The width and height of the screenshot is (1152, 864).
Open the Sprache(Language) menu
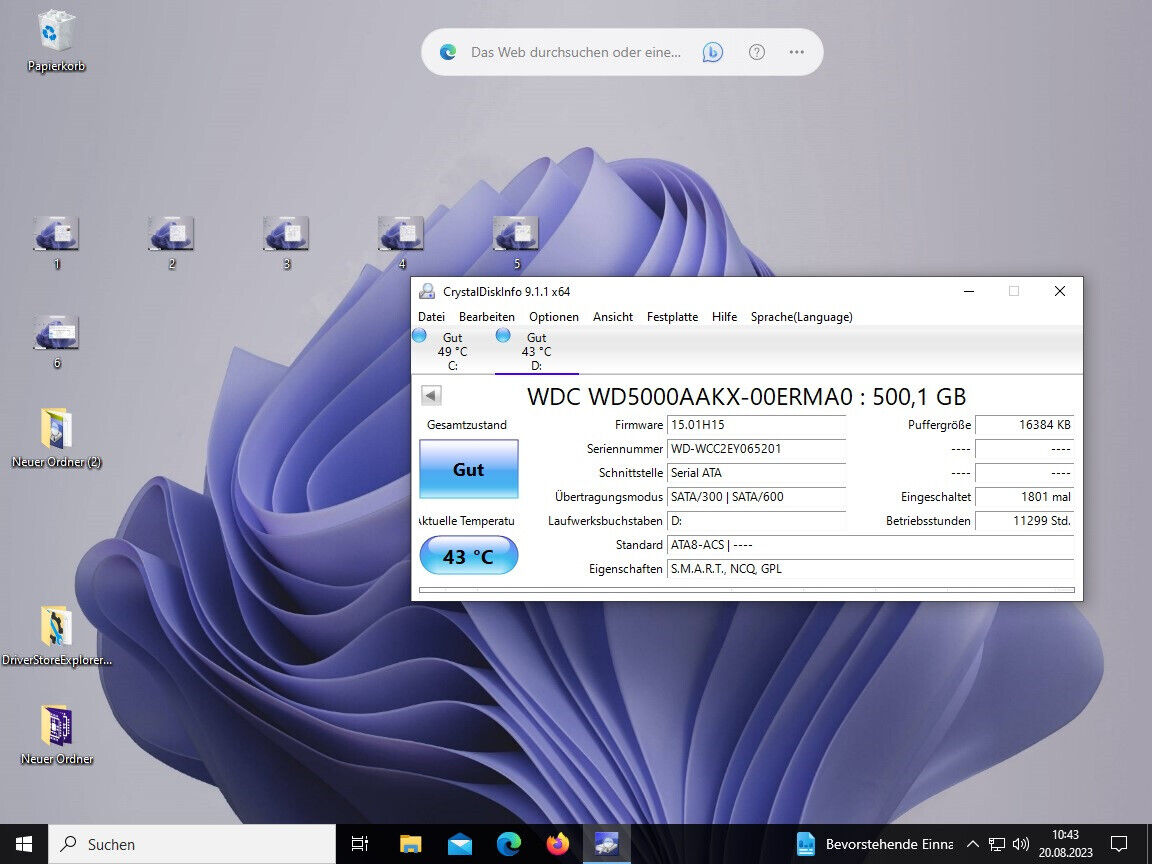[802, 317]
